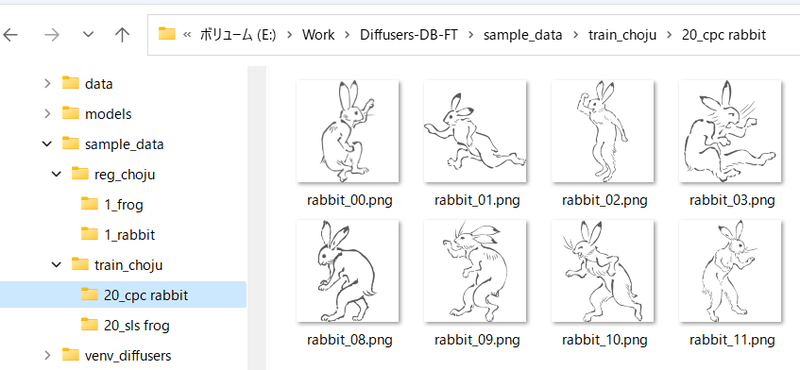The width and height of the screenshot is (800, 370).
Task: Expand the models folder chevron
Action: pos(47,114)
